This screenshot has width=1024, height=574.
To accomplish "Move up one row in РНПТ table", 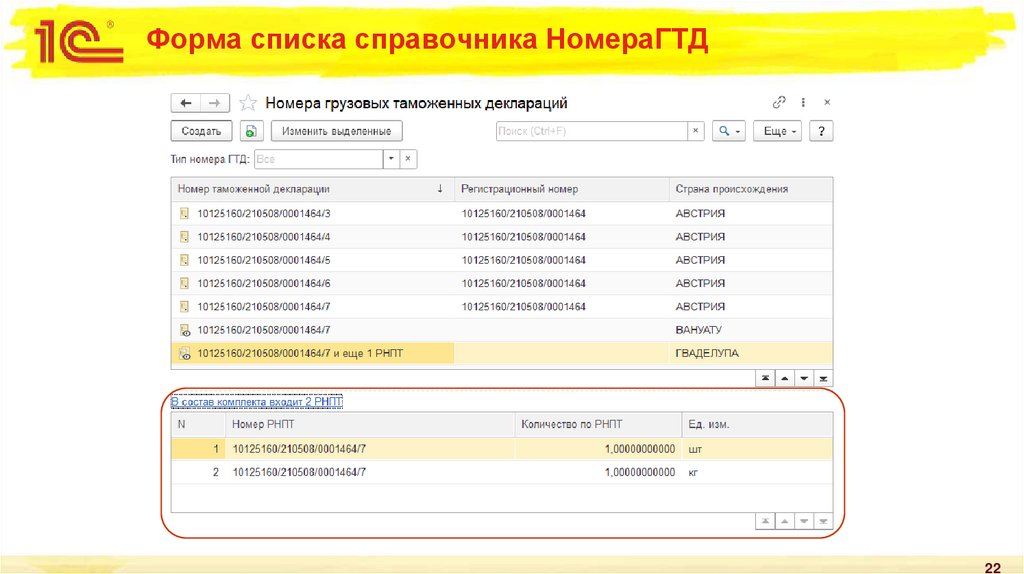I will click(x=784, y=522).
